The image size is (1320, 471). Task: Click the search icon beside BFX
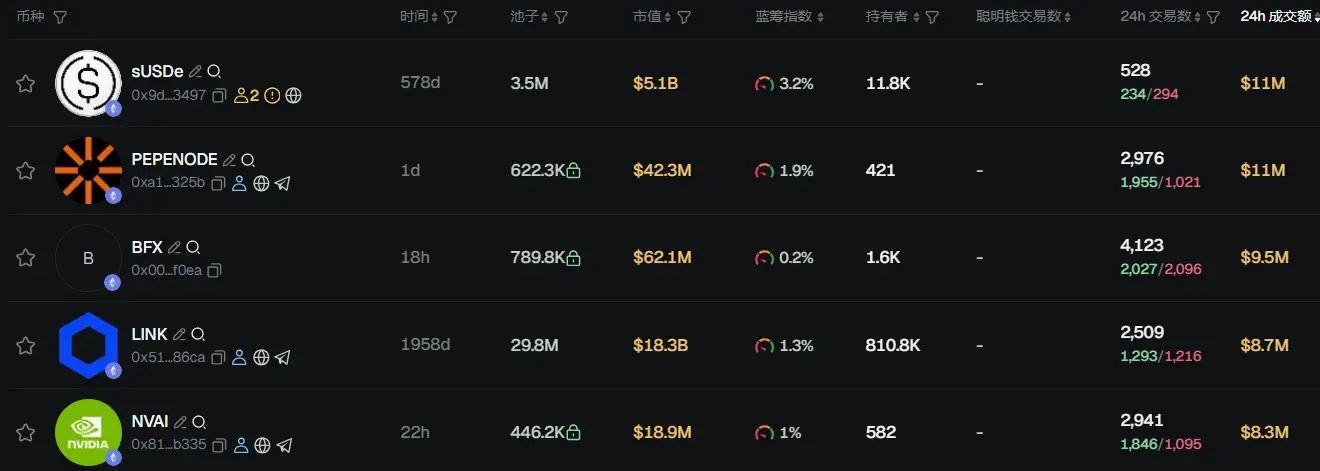(194, 247)
